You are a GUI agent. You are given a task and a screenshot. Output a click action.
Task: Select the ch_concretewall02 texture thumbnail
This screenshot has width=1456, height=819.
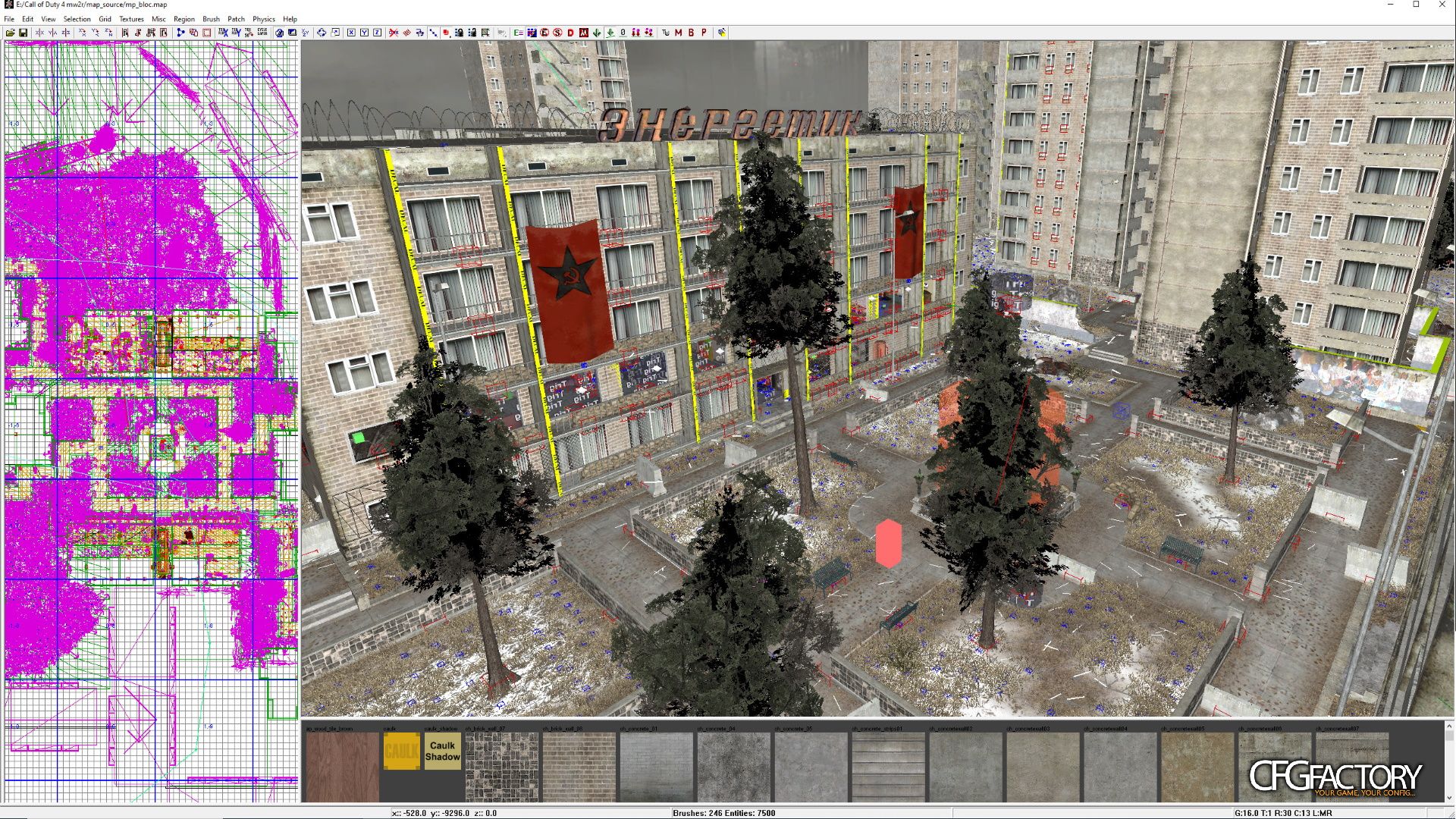click(x=966, y=767)
